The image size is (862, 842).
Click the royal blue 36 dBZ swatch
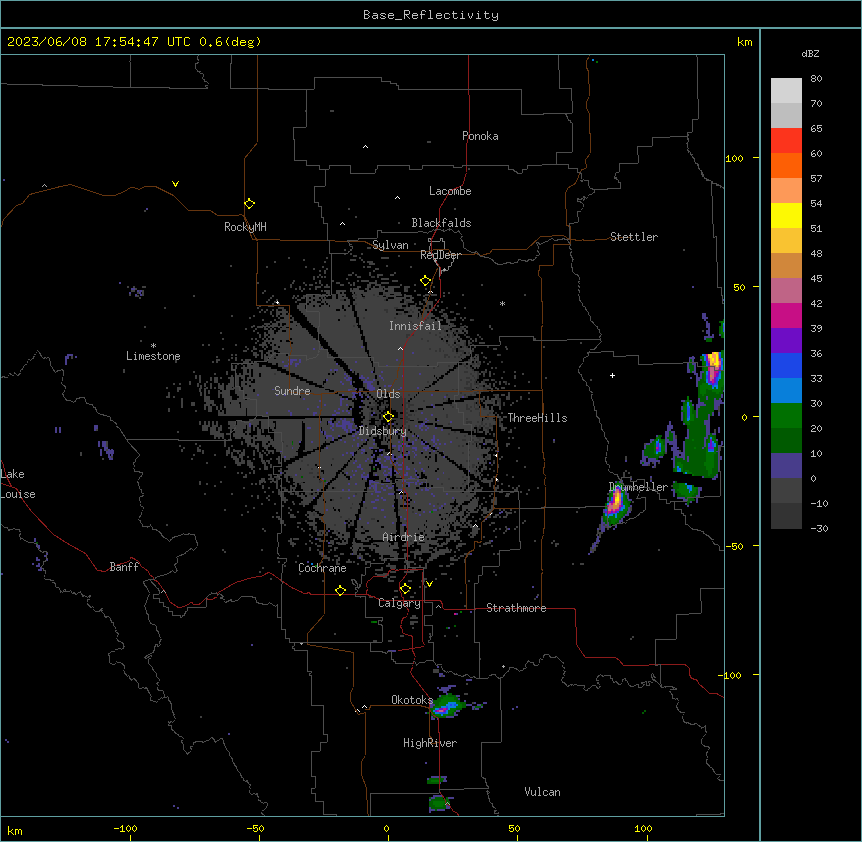click(786, 365)
